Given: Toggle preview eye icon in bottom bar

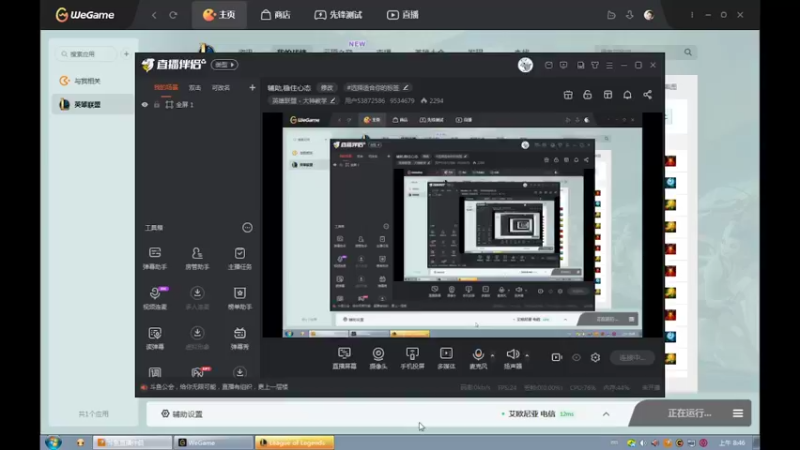Looking at the screenshot, I should (576, 358).
